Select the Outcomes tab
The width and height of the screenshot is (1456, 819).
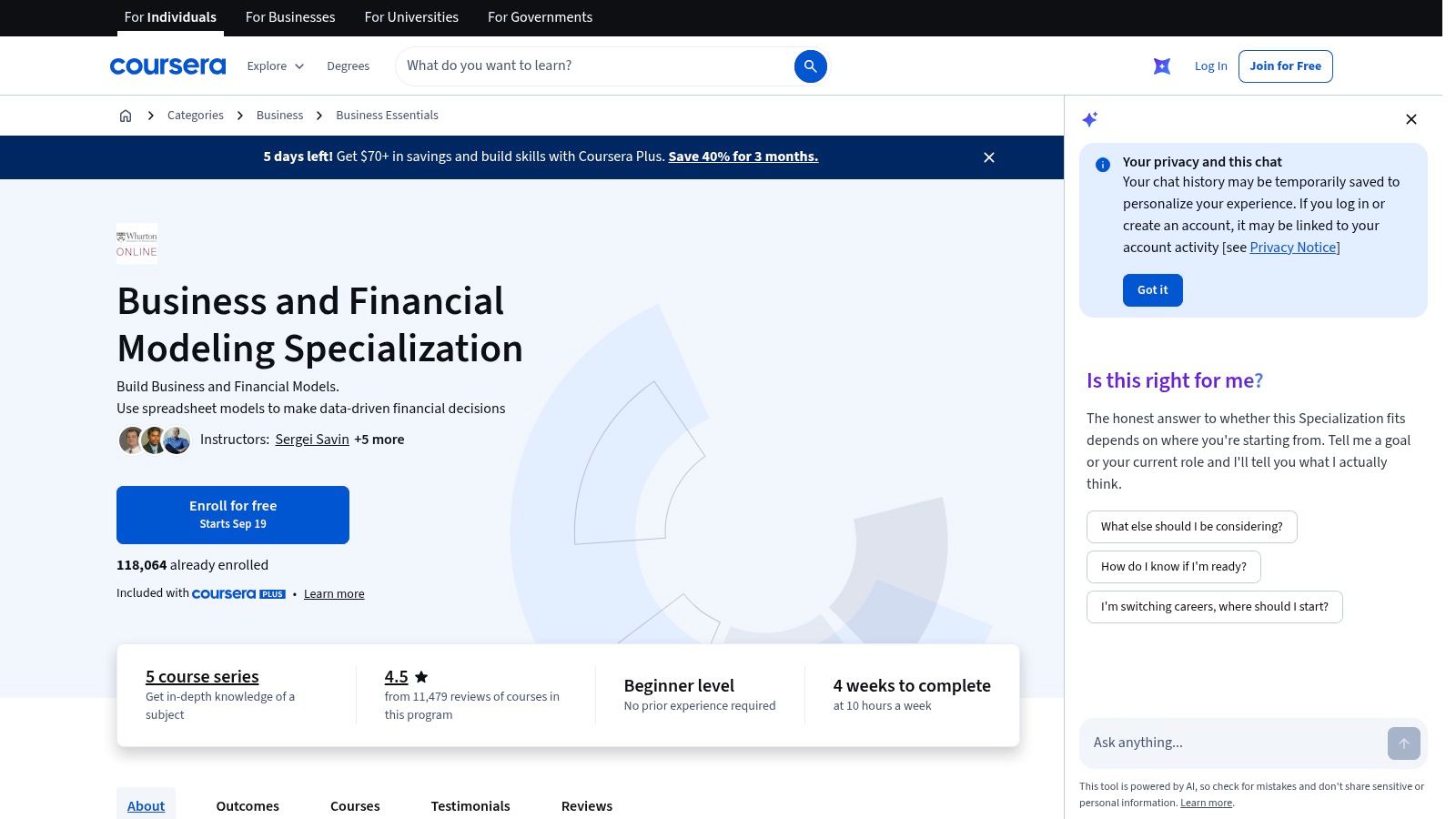[x=248, y=805]
